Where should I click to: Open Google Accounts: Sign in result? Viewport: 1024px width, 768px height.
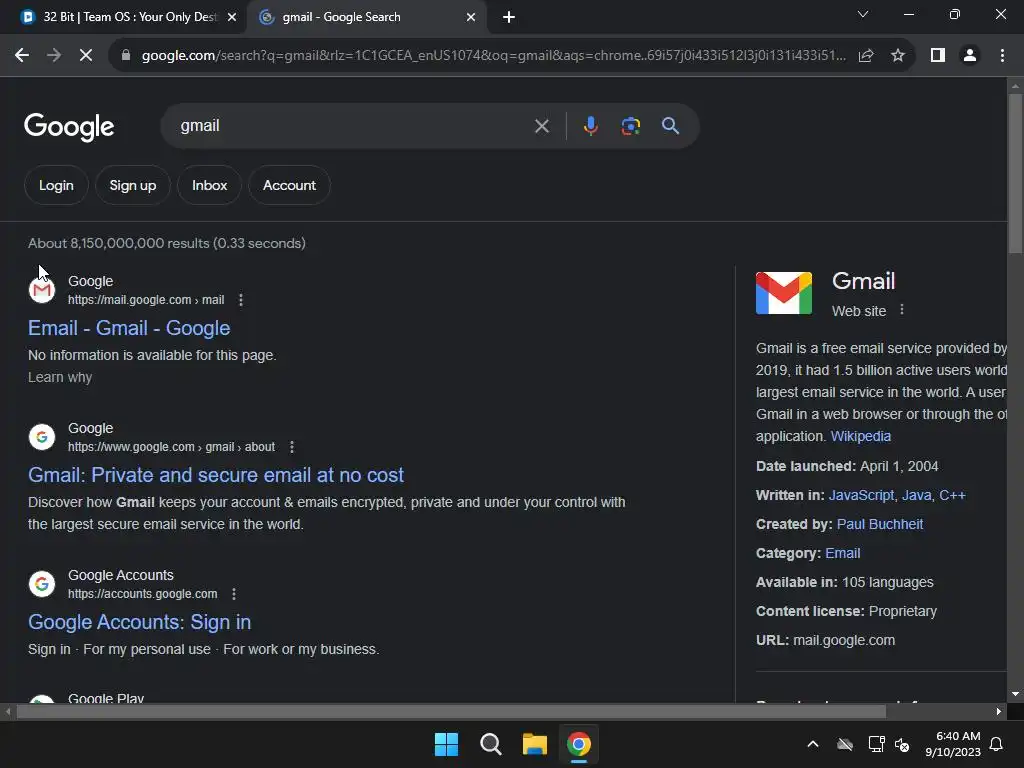pyautogui.click(x=139, y=622)
